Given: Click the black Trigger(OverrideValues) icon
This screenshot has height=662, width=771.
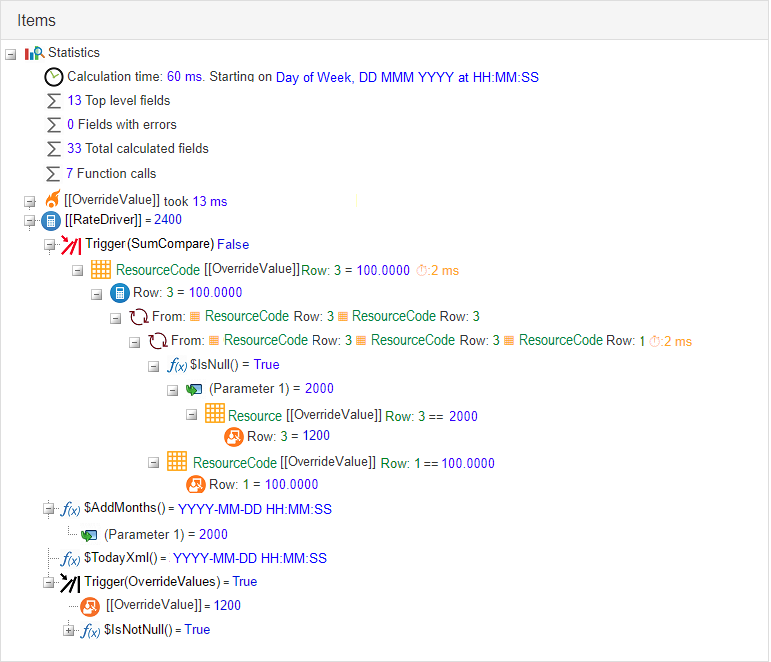Looking at the screenshot, I should [x=70, y=582].
